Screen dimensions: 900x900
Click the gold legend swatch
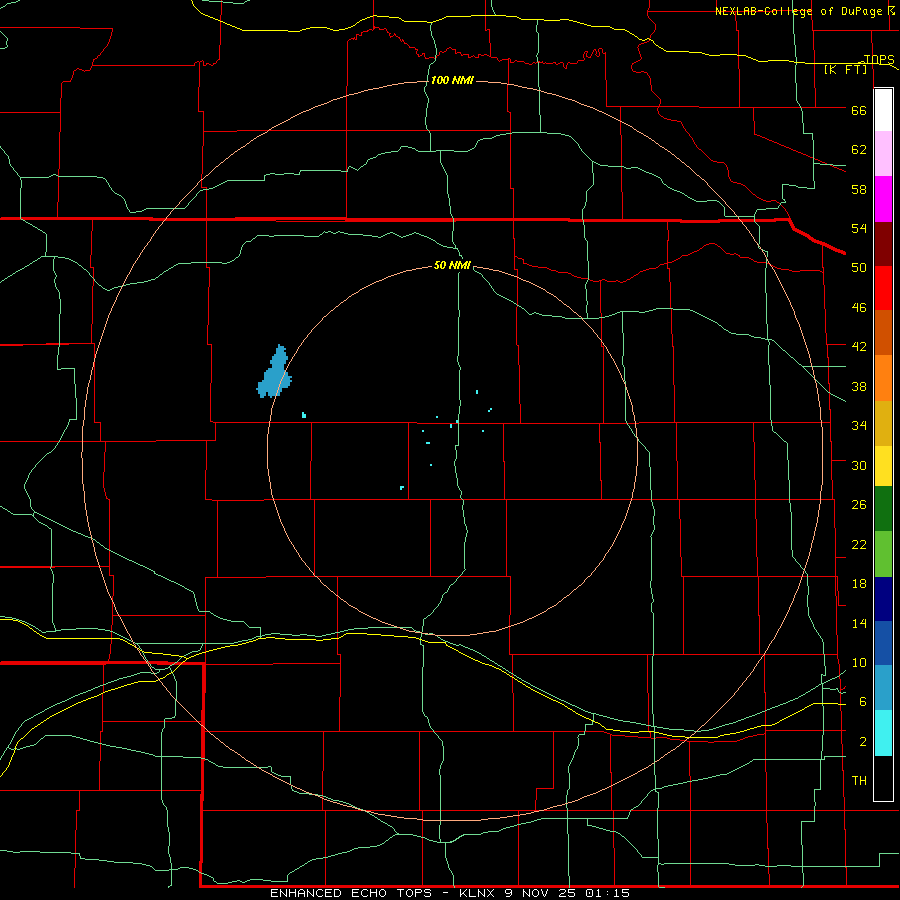pyautogui.click(x=883, y=424)
